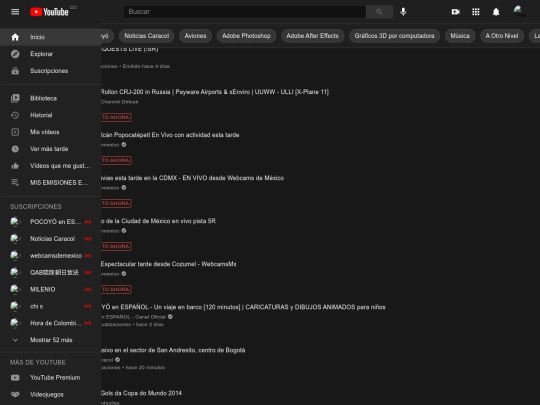Select the Adobe After Effects chip
Viewport: 540px width, 405px height.
point(312,36)
